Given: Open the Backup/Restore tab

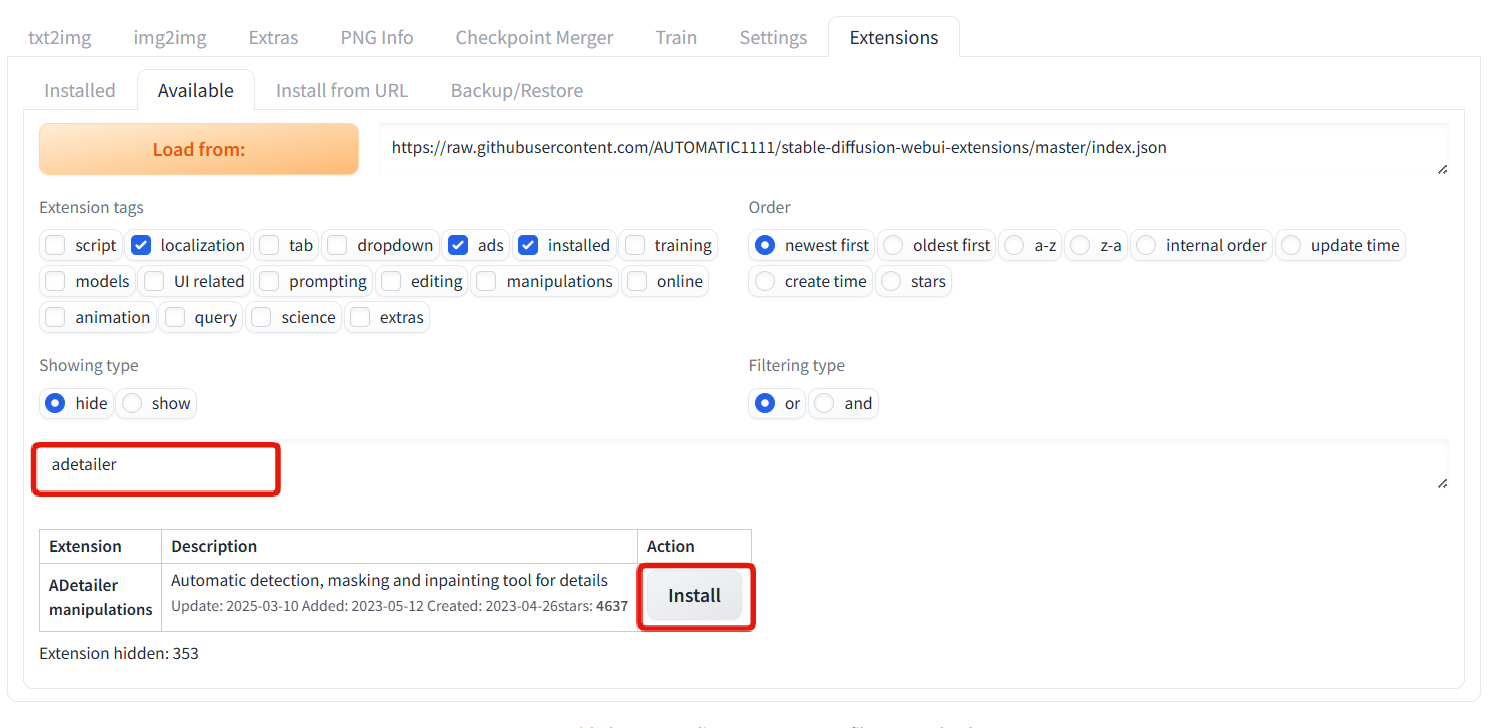Looking at the screenshot, I should click(516, 90).
